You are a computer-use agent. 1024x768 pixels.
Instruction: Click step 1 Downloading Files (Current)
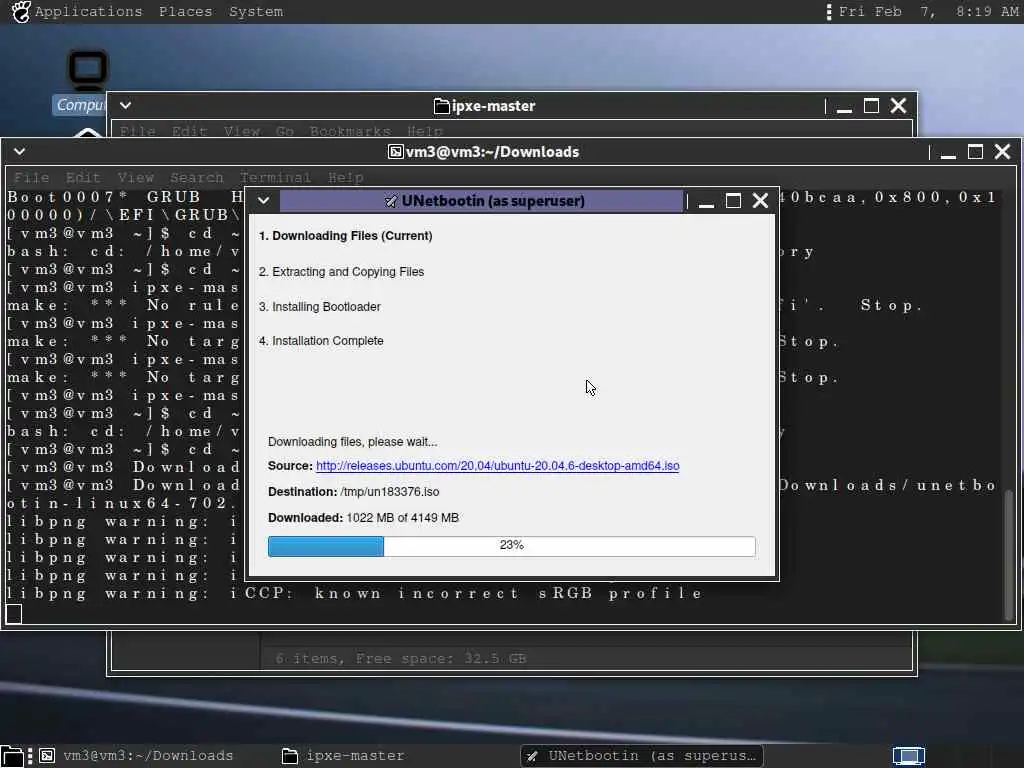coord(345,236)
